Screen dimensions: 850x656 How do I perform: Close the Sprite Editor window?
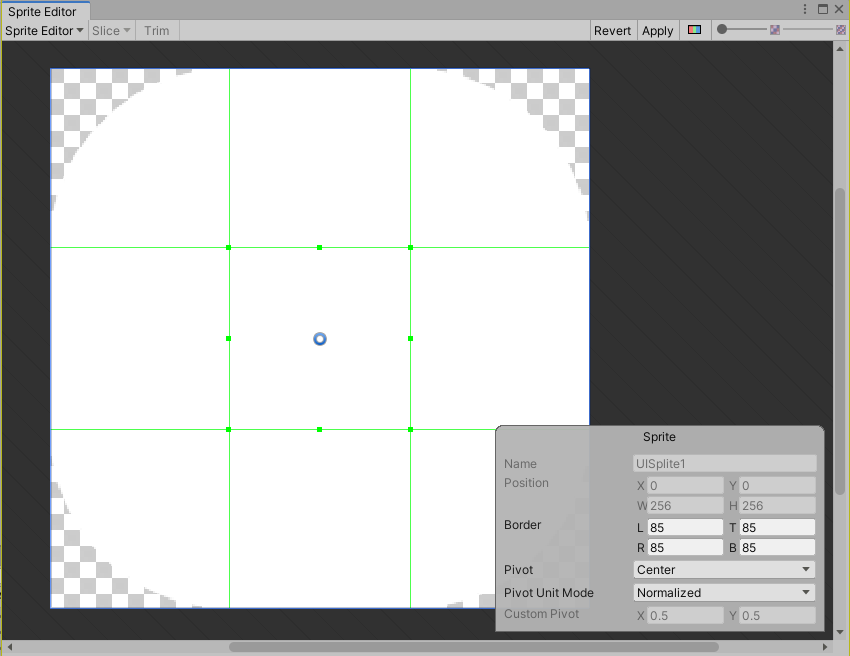point(839,9)
